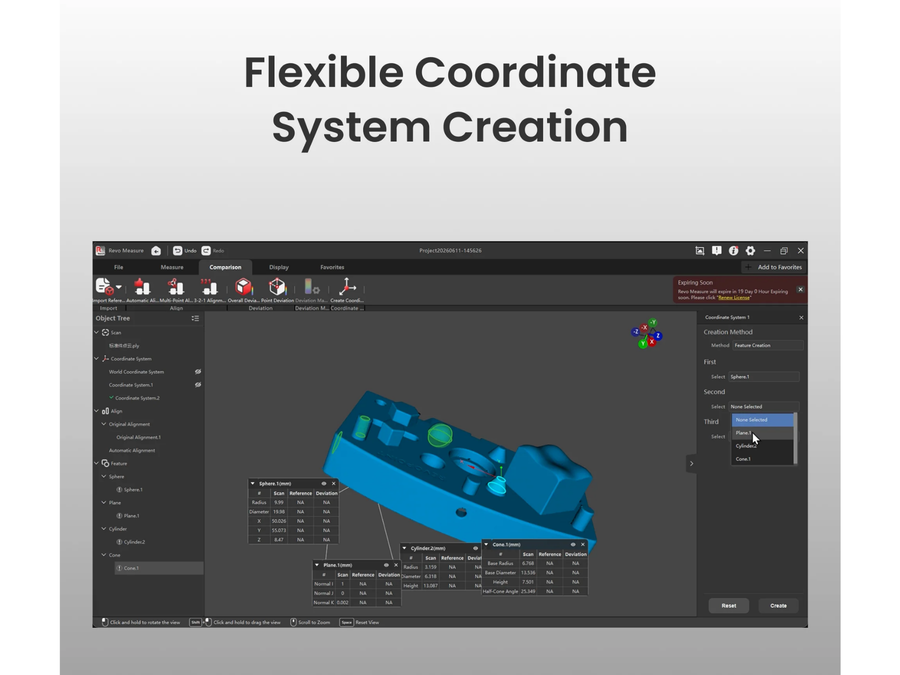Switch to the Measure tab

pos(172,267)
